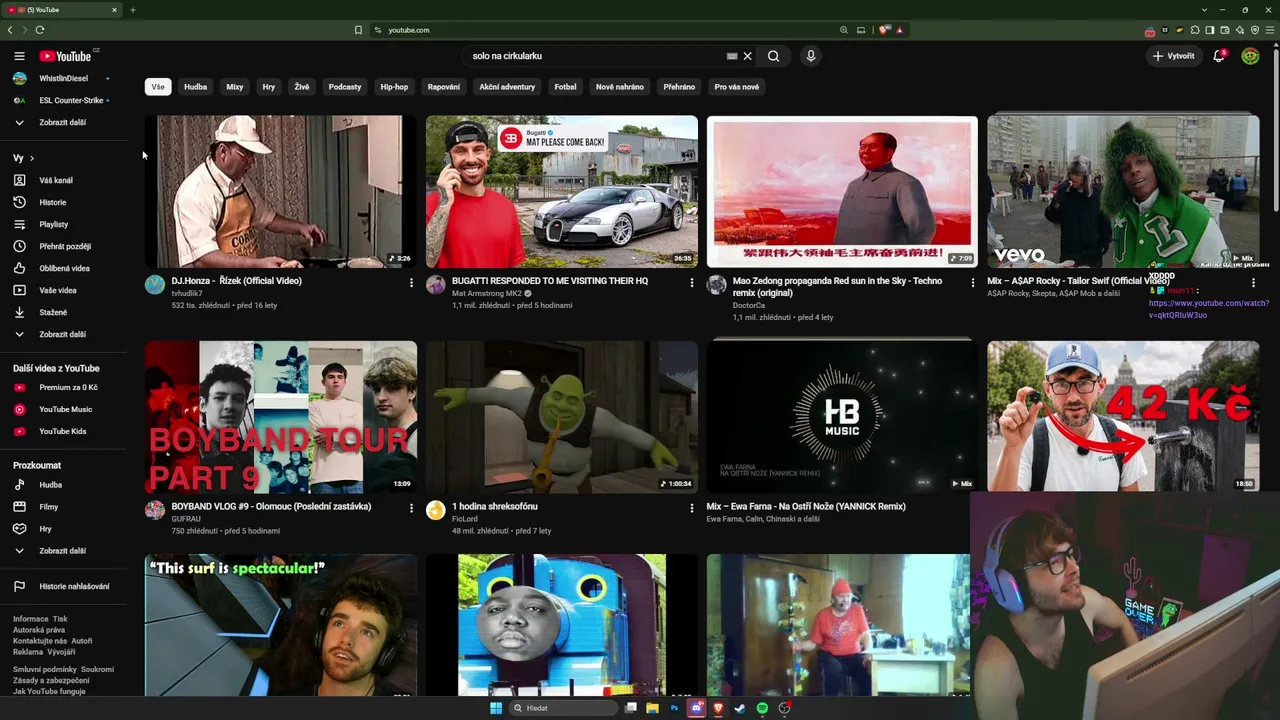1280x720 pixels.
Task: Expand Prozkoumat section's Zobrazit další
Action: pyautogui.click(x=65, y=551)
